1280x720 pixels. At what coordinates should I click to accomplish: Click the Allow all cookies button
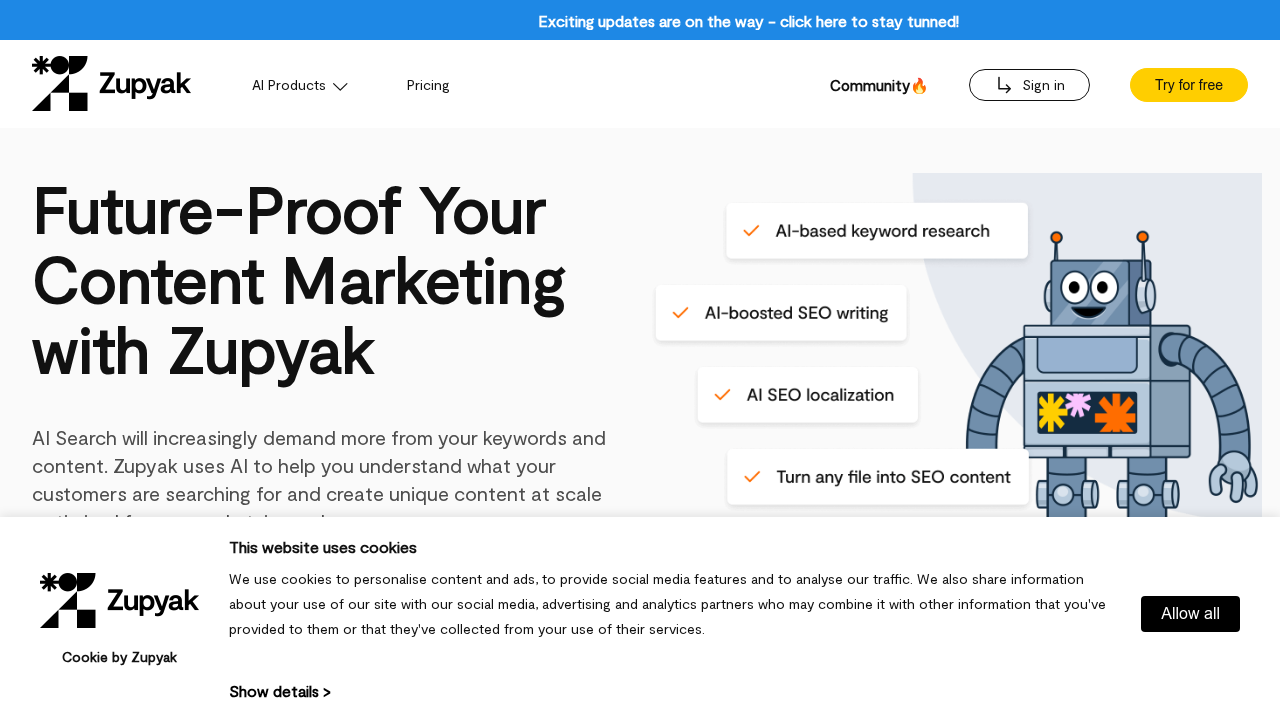tap(1190, 613)
